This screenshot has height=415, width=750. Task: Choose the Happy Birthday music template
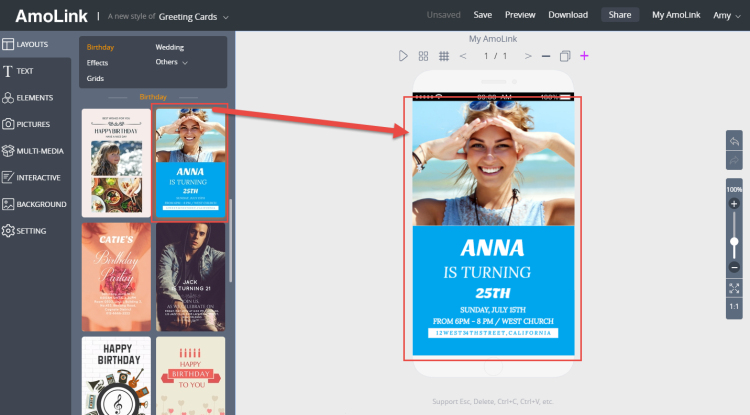(116, 376)
